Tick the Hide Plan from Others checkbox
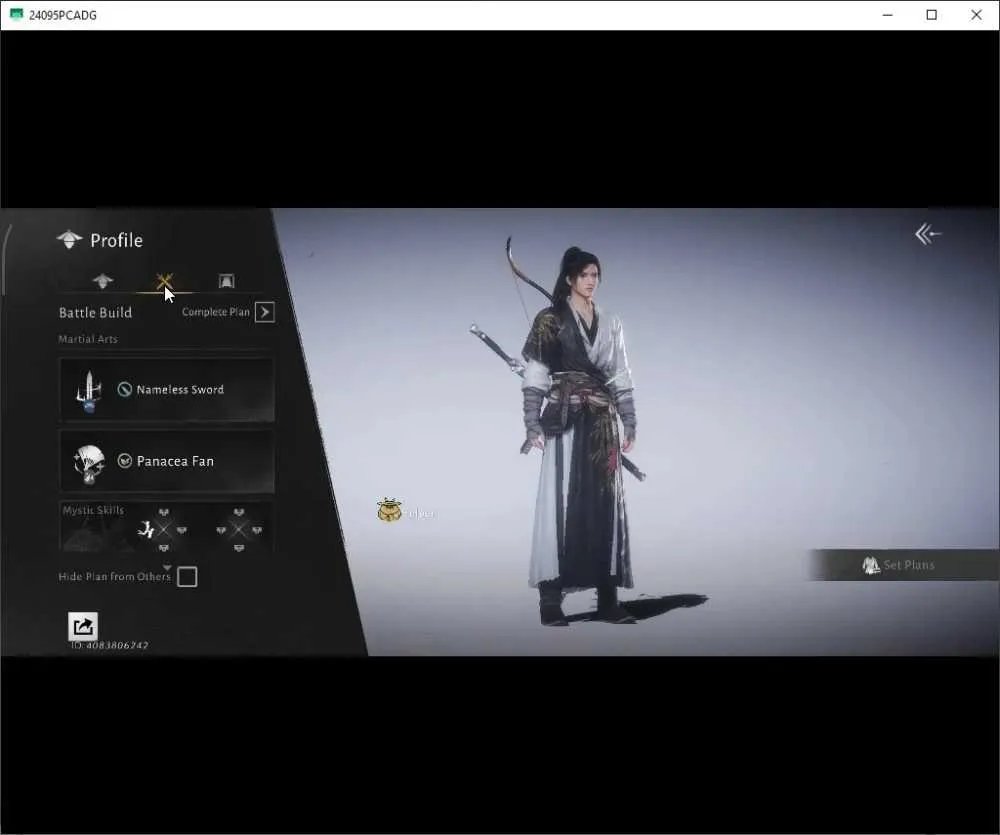The width and height of the screenshot is (1000, 835). tap(187, 577)
